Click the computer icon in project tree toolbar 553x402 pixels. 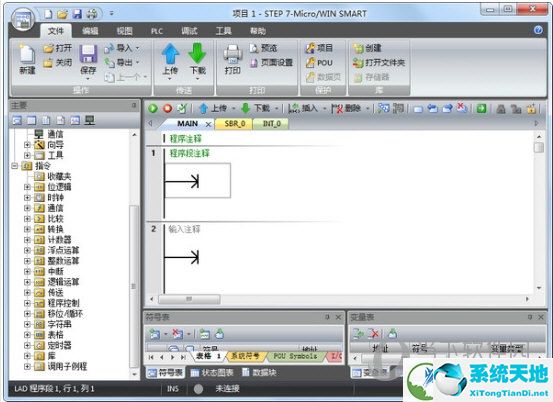90,121
